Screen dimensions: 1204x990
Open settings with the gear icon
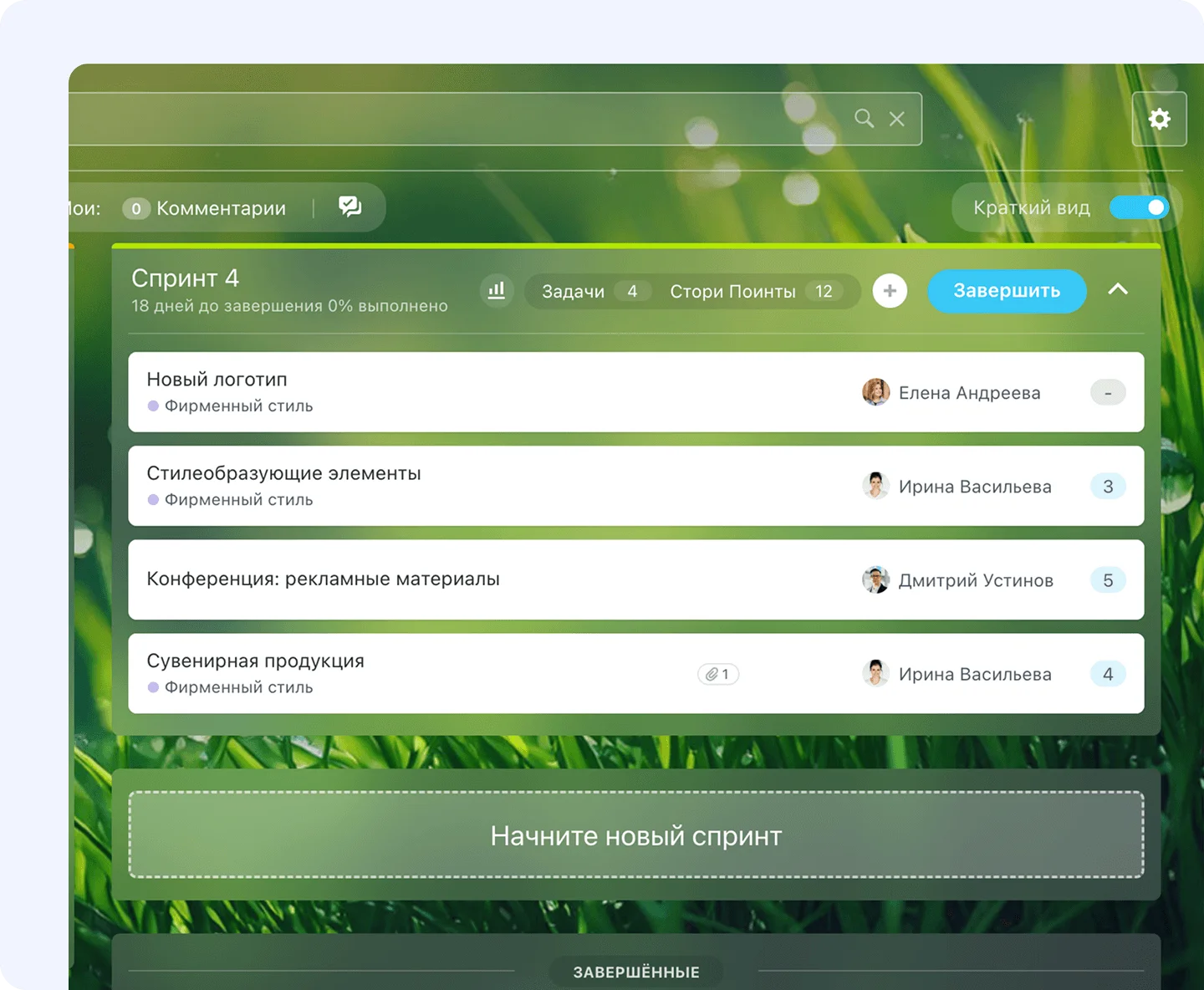pos(1159,120)
